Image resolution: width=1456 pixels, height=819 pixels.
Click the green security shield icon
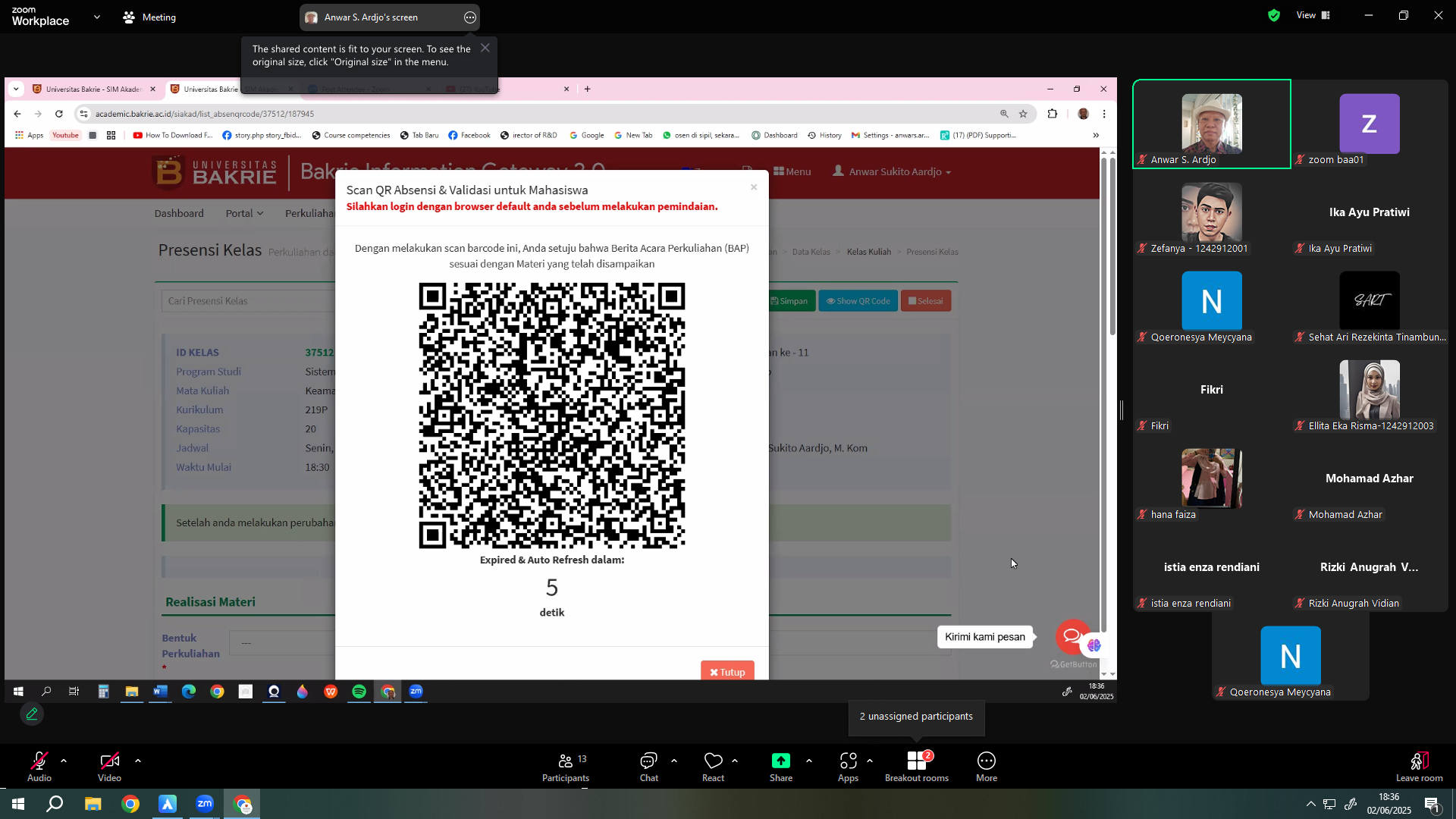pos(1274,15)
